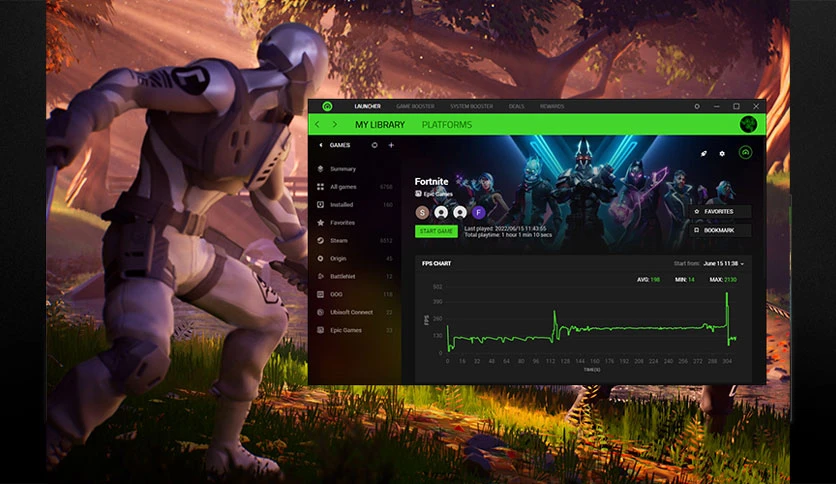This screenshot has height=484, width=836.
Task: Switch to System Booster tab
Action: point(471,106)
